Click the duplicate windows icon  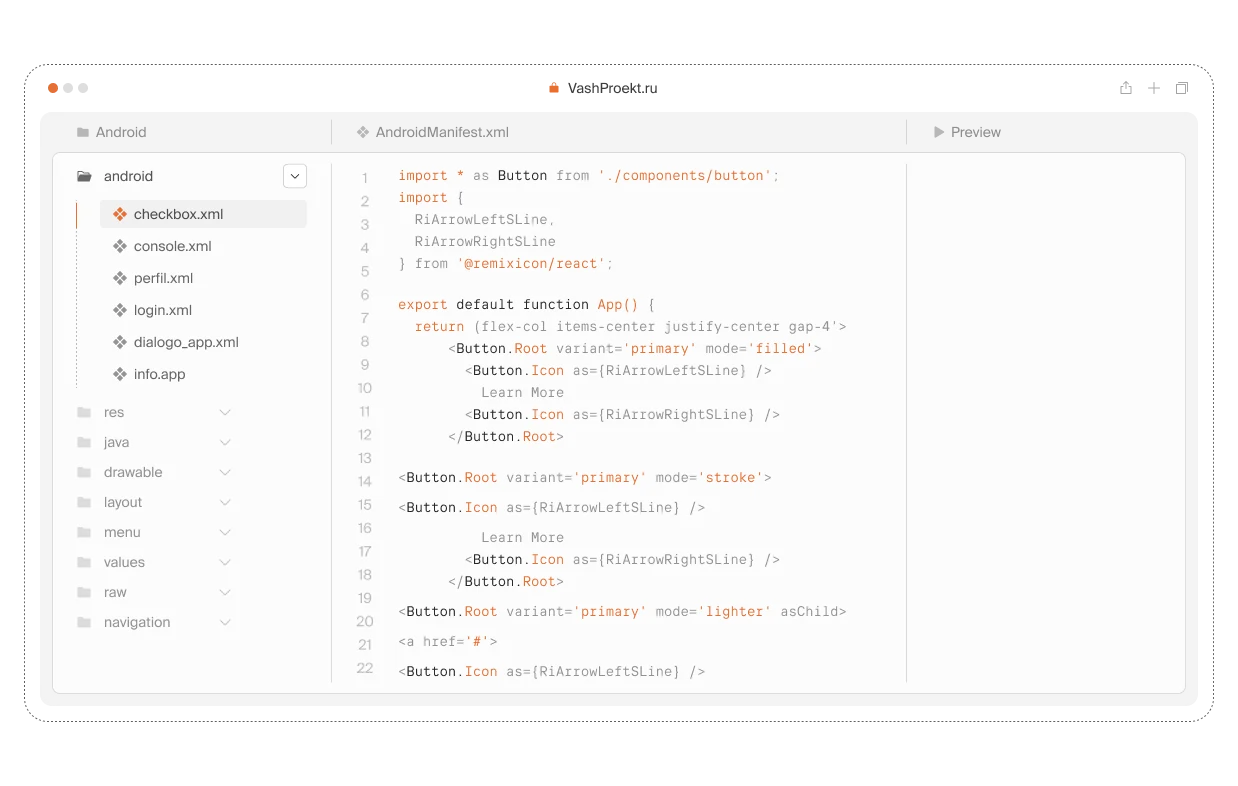coord(1182,88)
